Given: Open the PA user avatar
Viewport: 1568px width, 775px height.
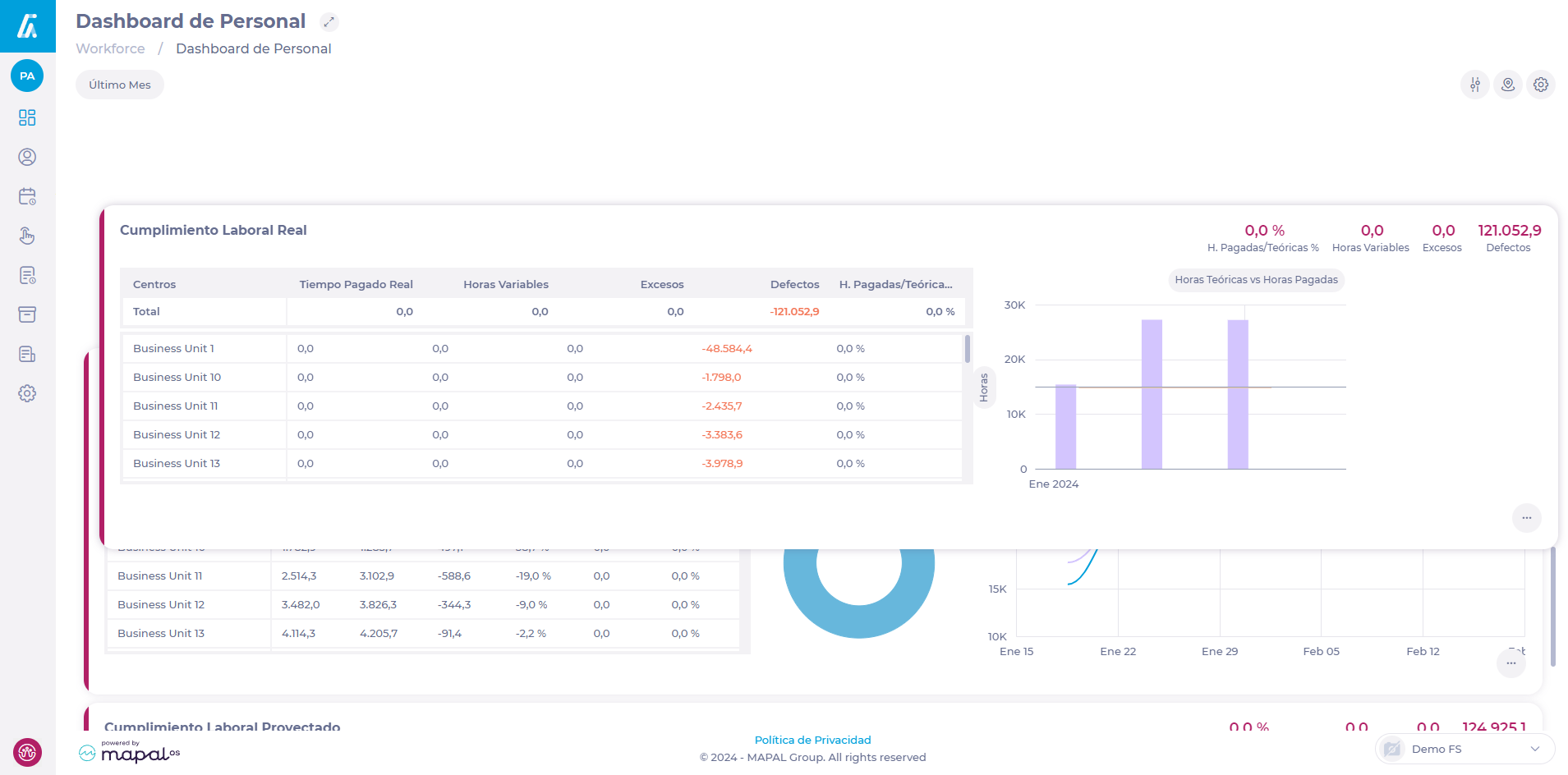Looking at the screenshot, I should click(x=27, y=76).
